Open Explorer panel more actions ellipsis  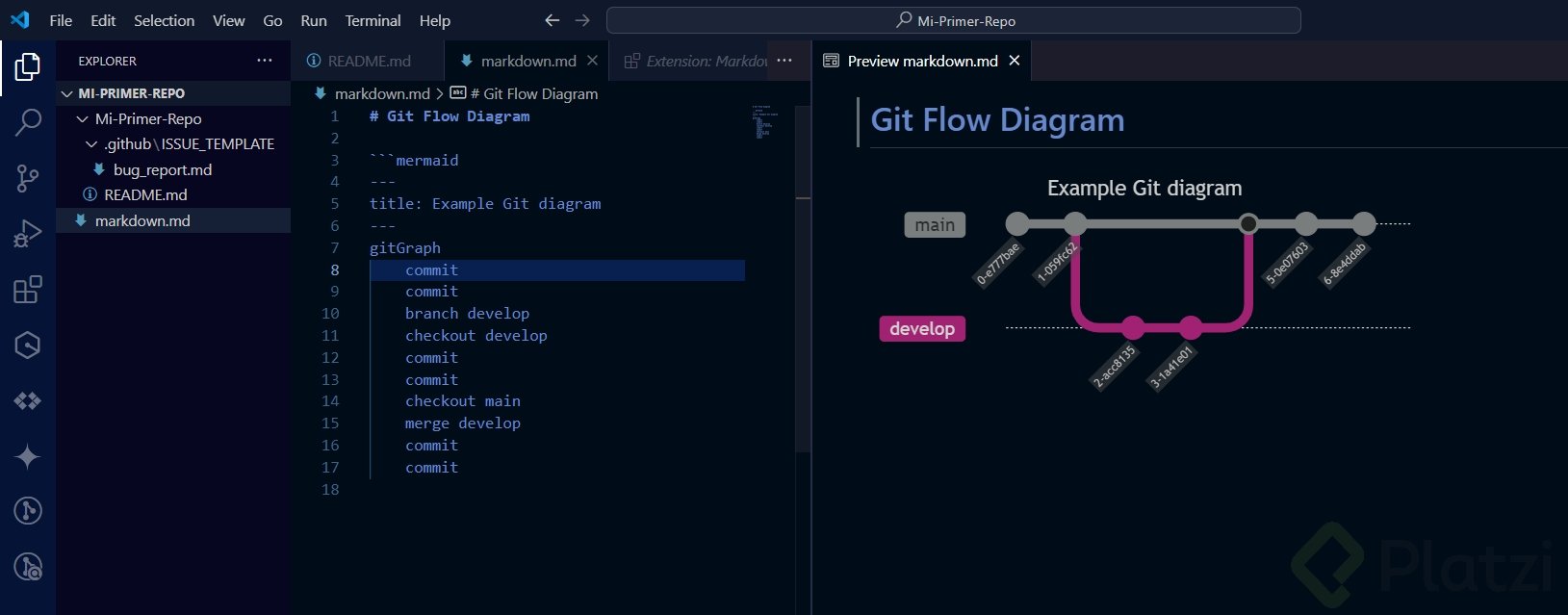click(x=265, y=61)
